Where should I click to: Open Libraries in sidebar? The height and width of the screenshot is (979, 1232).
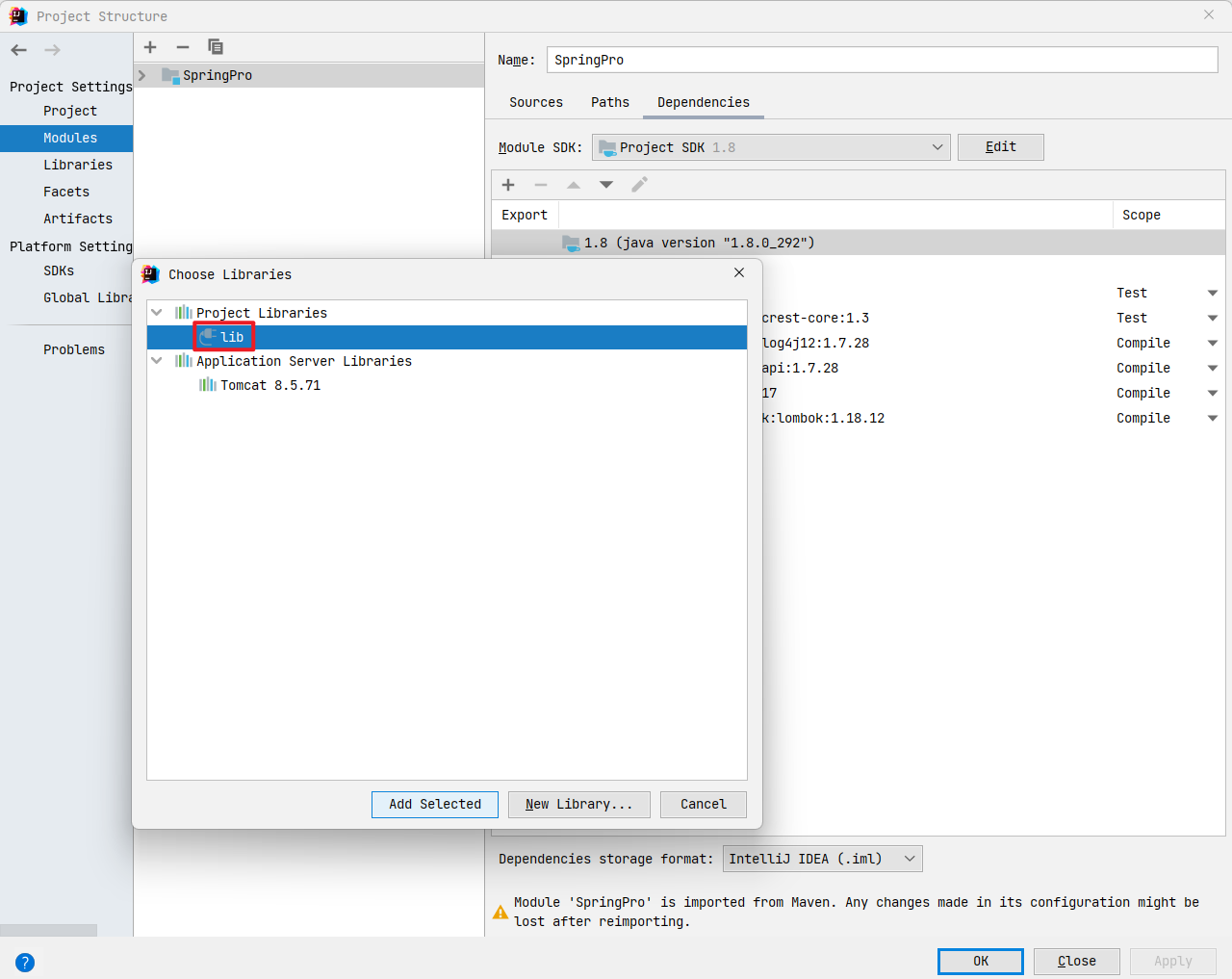coord(78,165)
